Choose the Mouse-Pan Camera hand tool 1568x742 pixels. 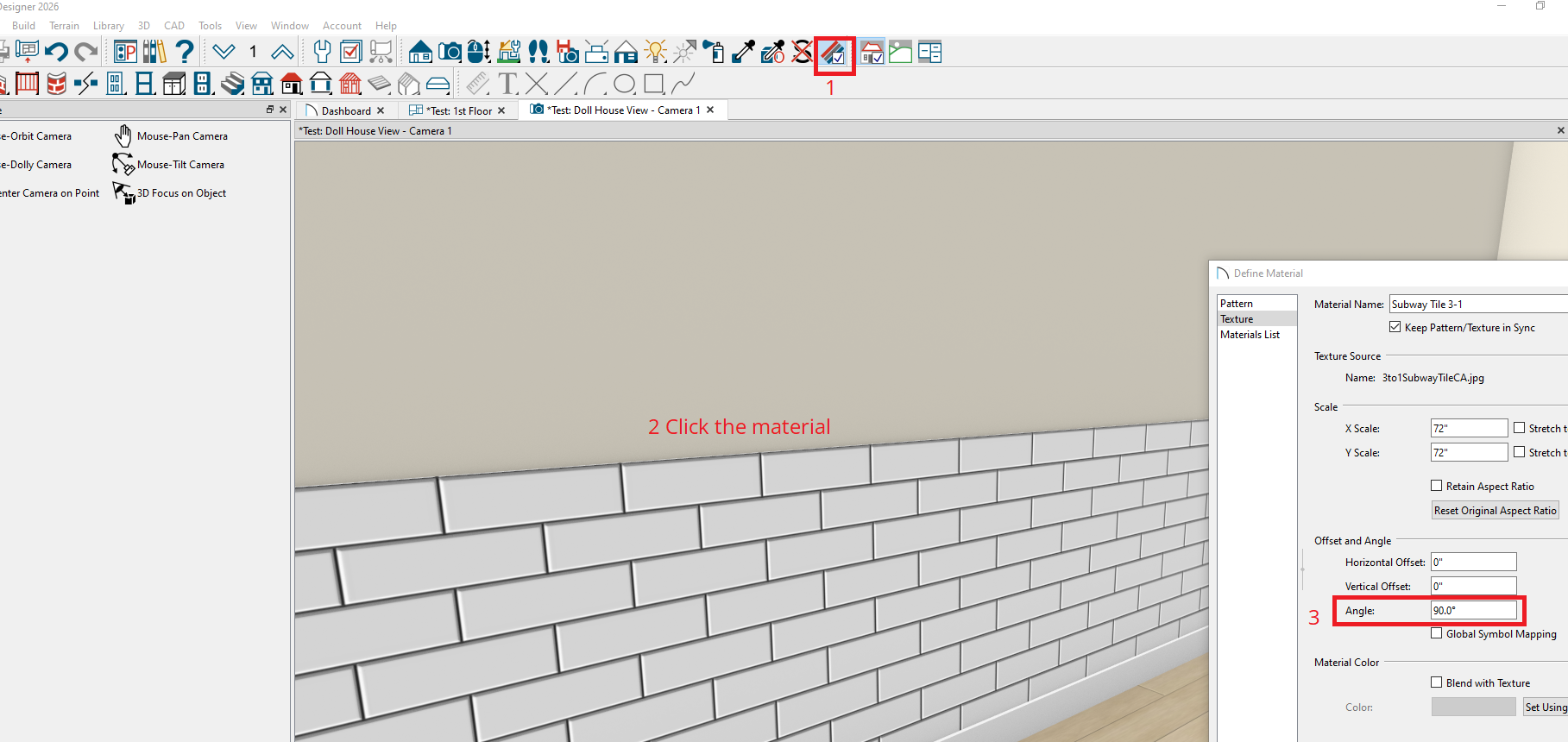[123, 136]
